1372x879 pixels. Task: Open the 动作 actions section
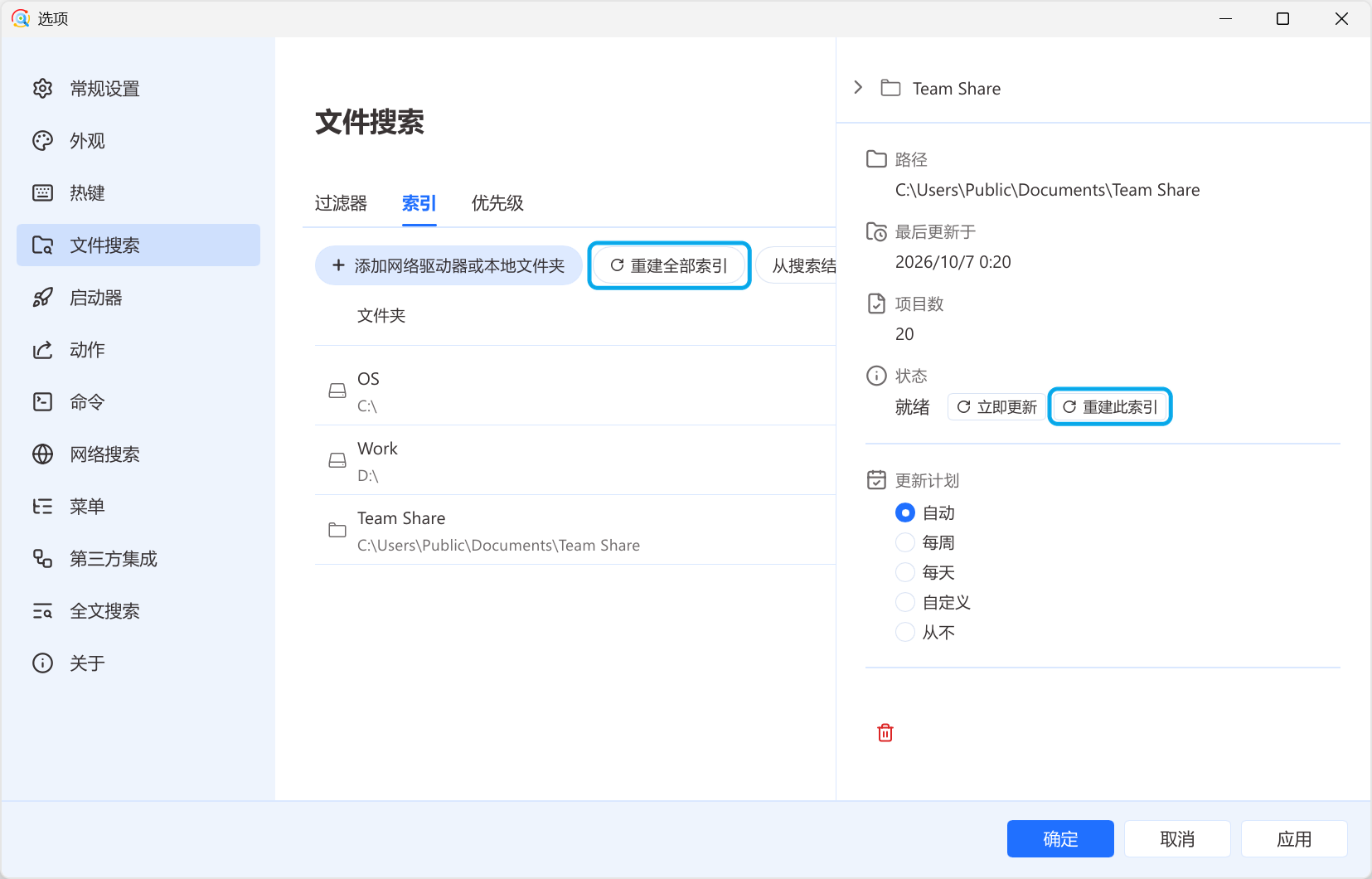pos(138,350)
